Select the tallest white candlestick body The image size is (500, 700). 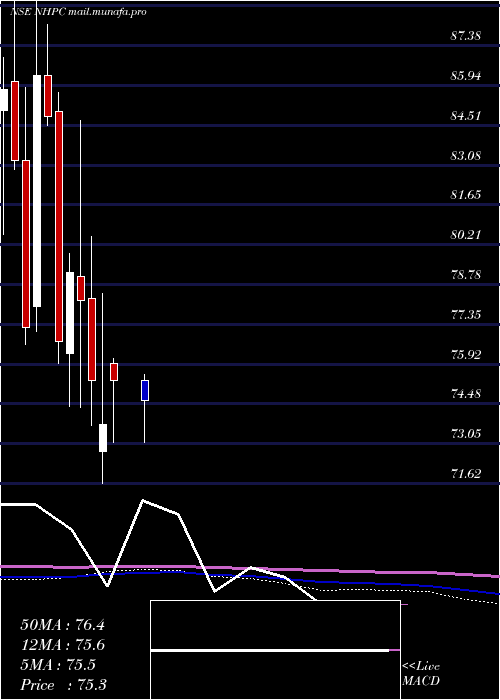(x=37, y=191)
